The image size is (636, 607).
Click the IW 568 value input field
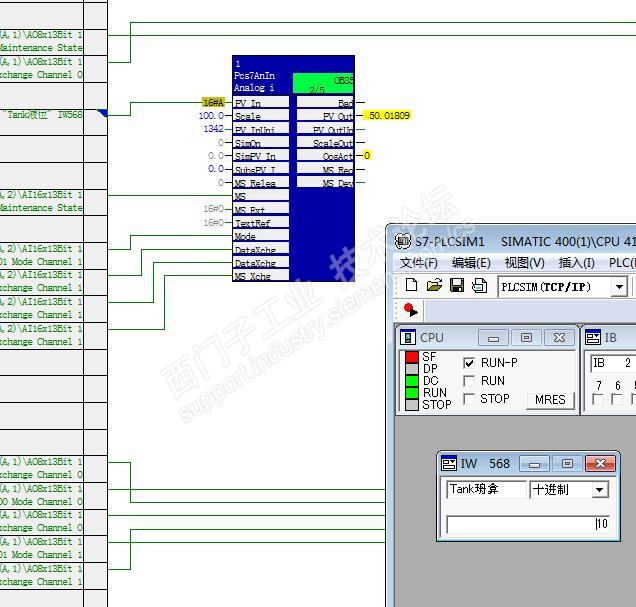click(528, 525)
